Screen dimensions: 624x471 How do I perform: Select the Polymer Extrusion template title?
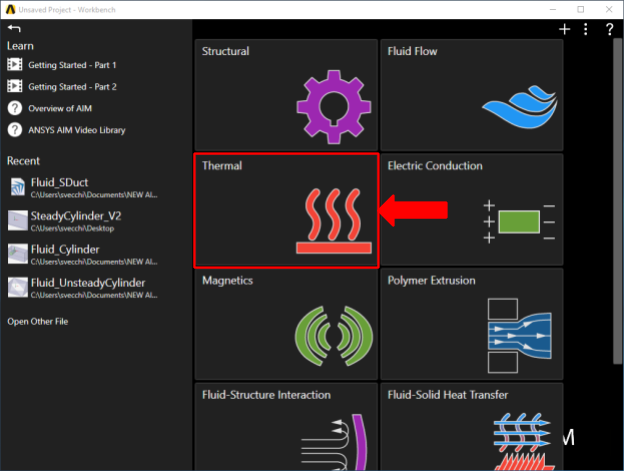point(431,280)
